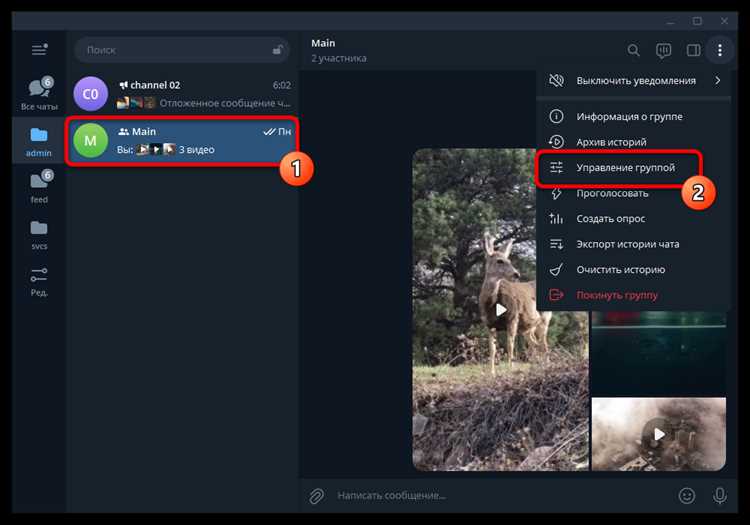Open 'Информация о группе'
Screen dimensions: 750x525
[633, 117]
